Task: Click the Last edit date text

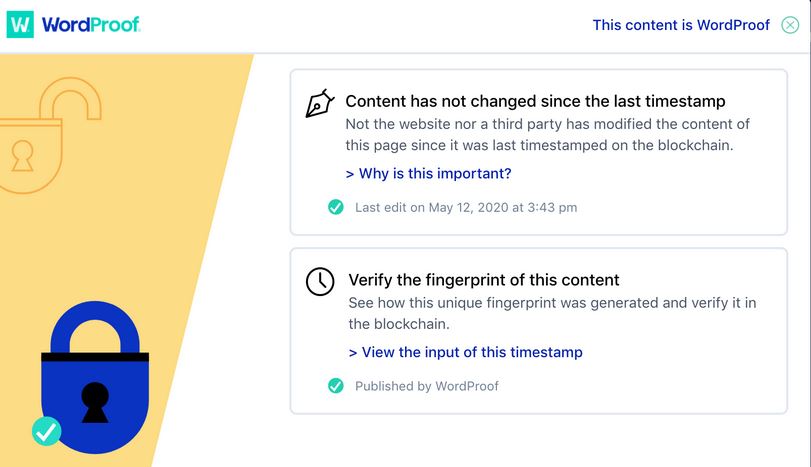Action: point(466,207)
